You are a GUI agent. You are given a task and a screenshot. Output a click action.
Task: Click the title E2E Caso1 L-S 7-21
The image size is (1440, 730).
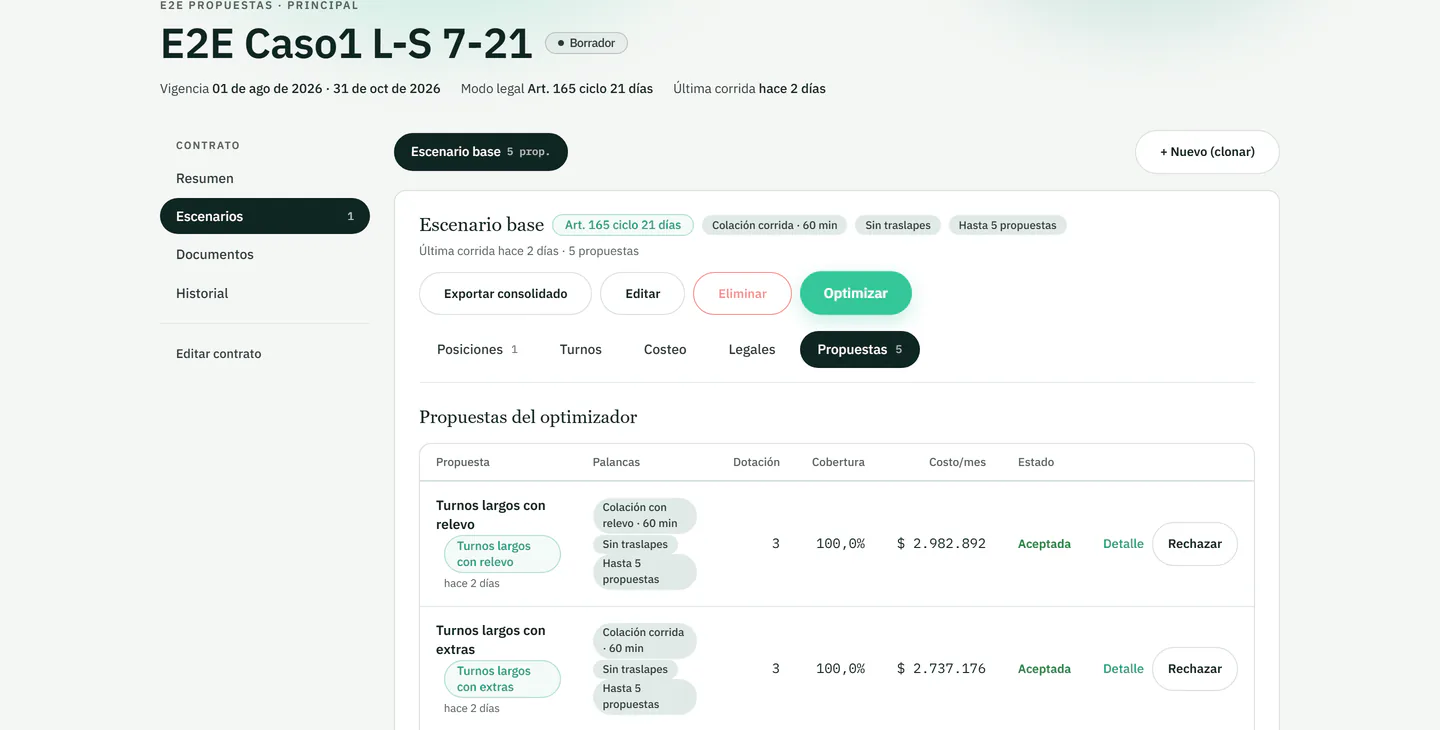(x=346, y=44)
